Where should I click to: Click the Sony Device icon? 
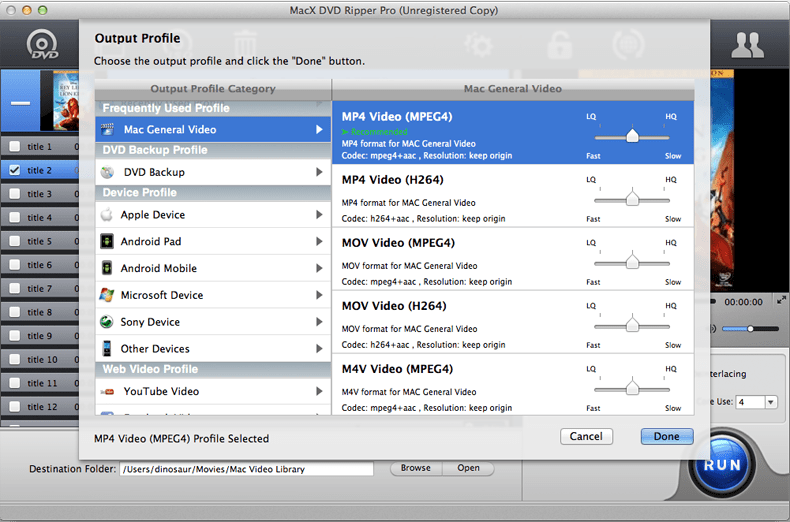point(107,321)
